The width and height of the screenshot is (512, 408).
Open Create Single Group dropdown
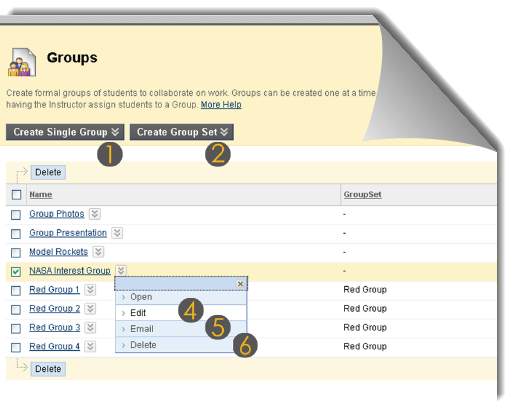[x=65, y=132]
